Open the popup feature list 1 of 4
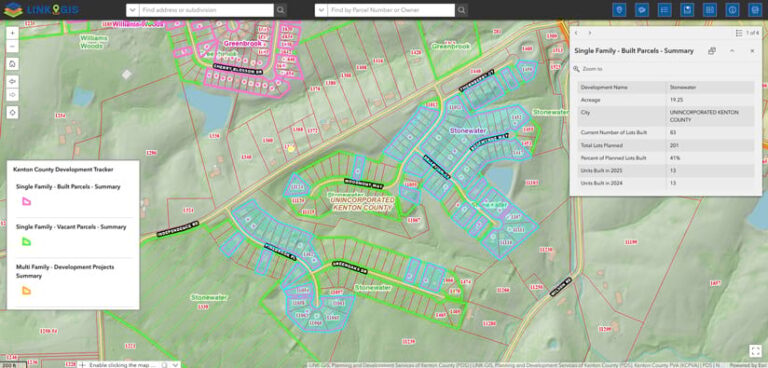The height and width of the screenshot is (368, 768). [747, 33]
